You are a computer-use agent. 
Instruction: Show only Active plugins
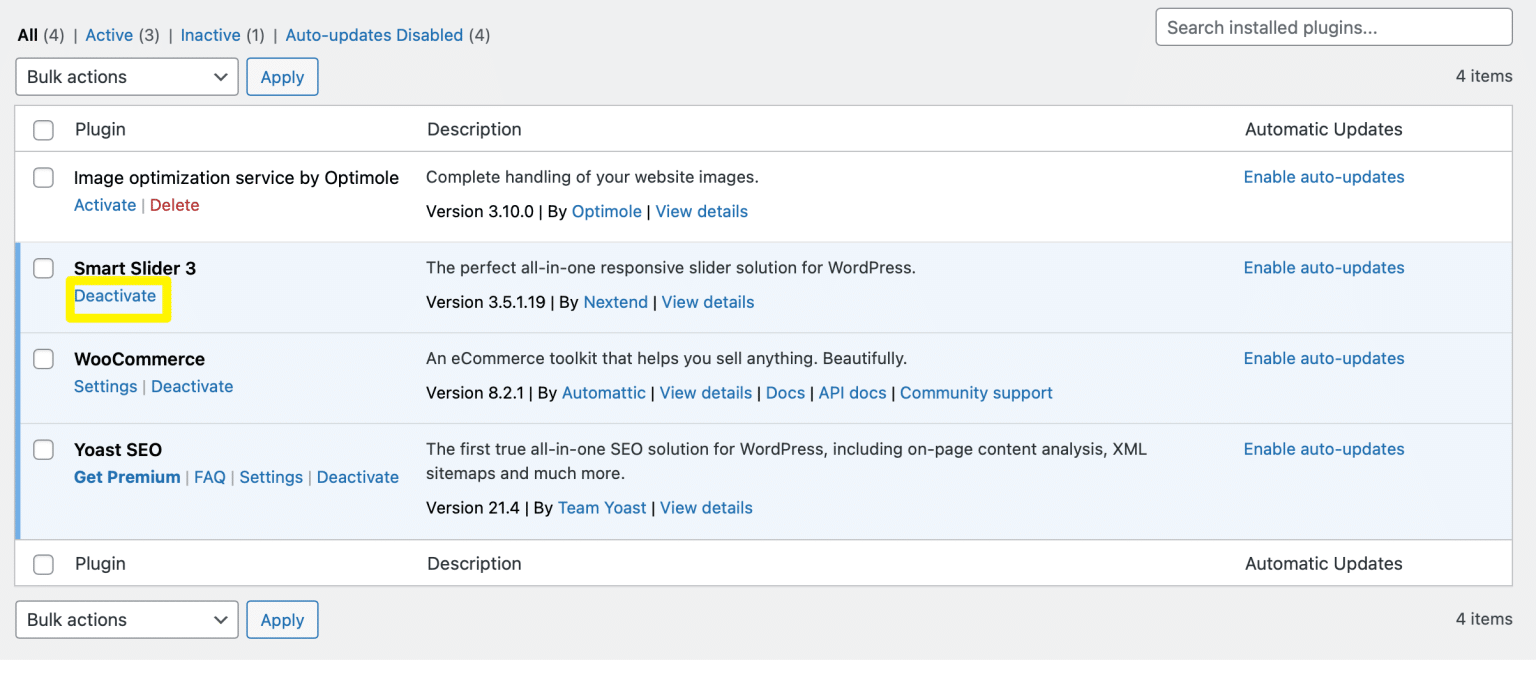[x=108, y=35]
